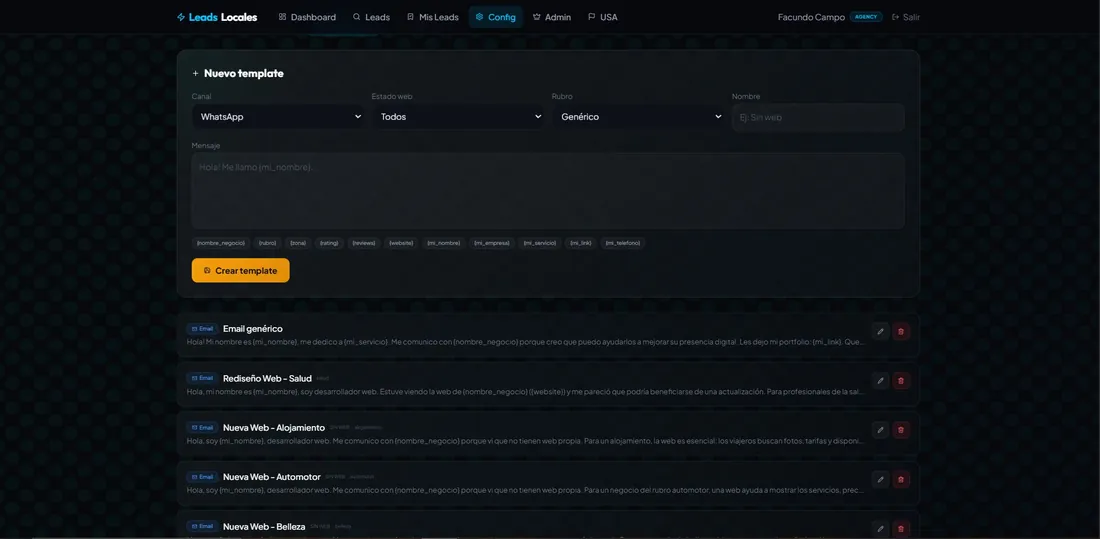The height and width of the screenshot is (539, 1100).
Task: Insert the {mi_empresa} variable chip
Action: (492, 243)
